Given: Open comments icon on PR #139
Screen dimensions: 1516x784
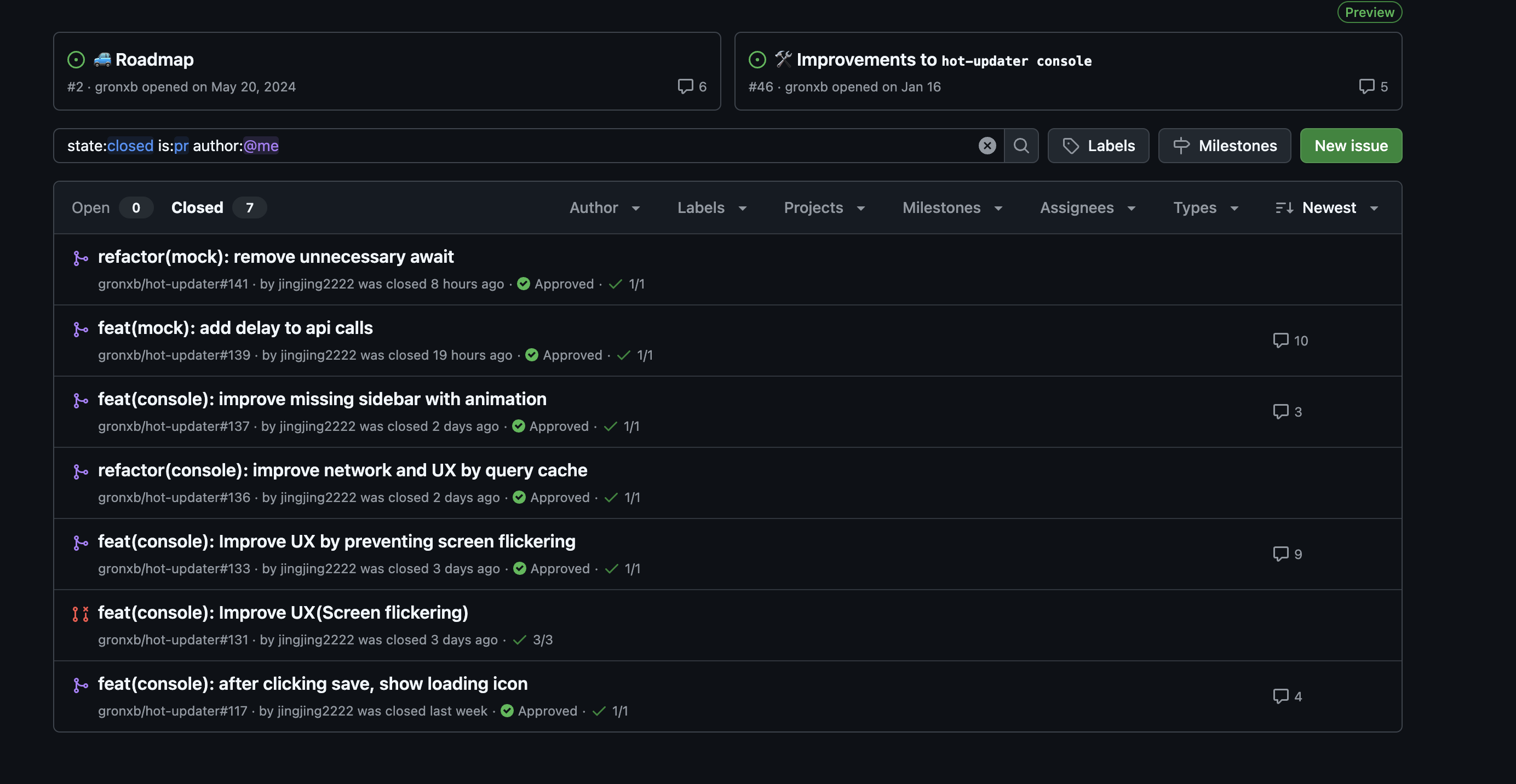Looking at the screenshot, I should click(1280, 341).
